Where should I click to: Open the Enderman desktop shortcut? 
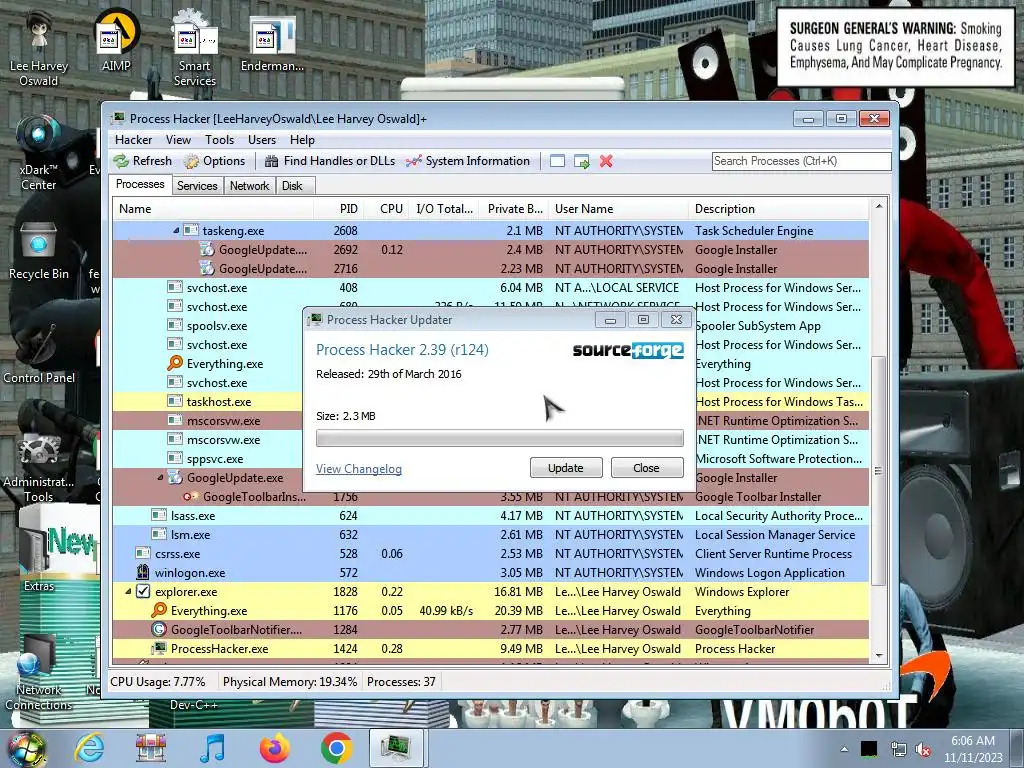coord(272,43)
